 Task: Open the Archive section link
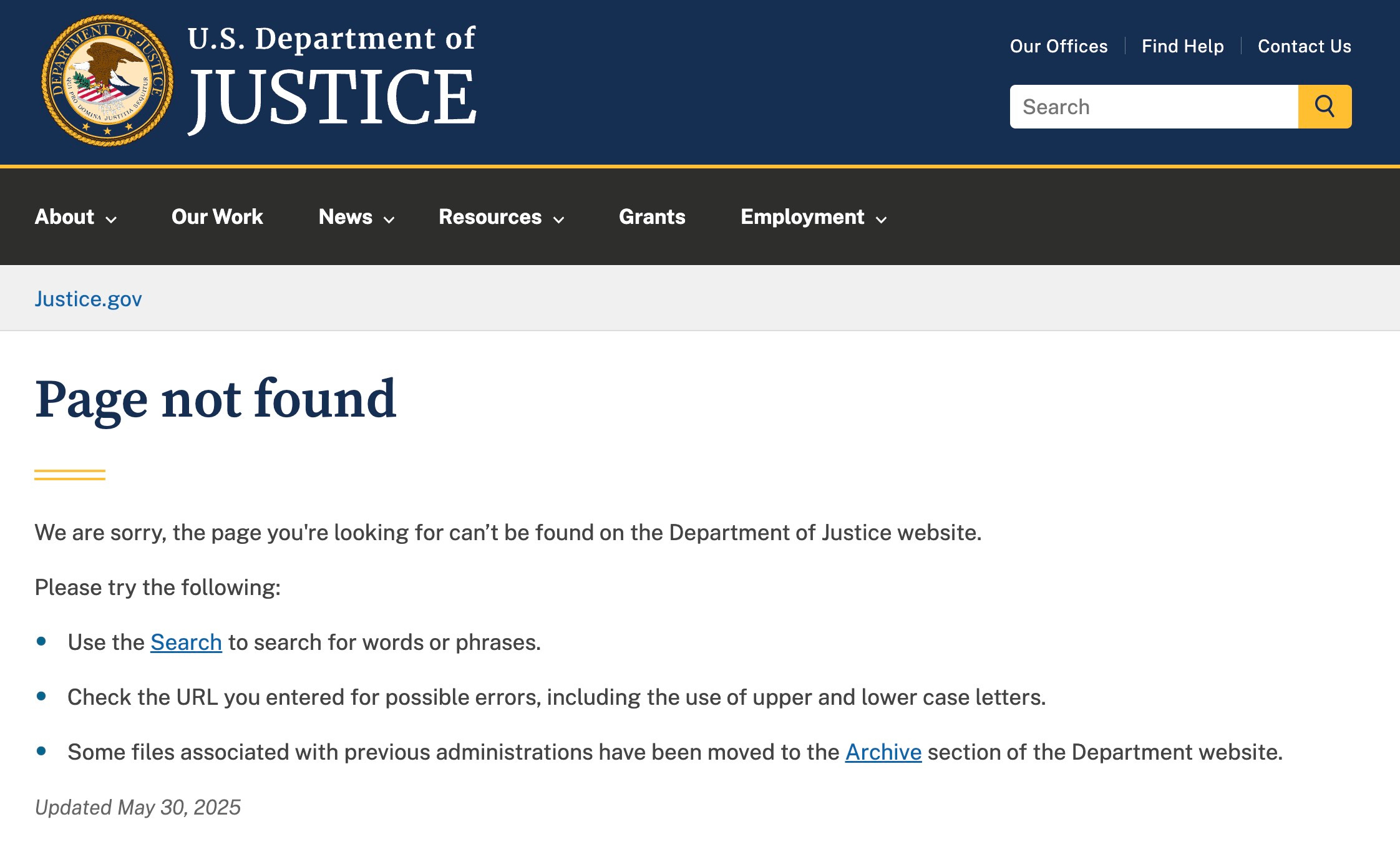click(883, 752)
